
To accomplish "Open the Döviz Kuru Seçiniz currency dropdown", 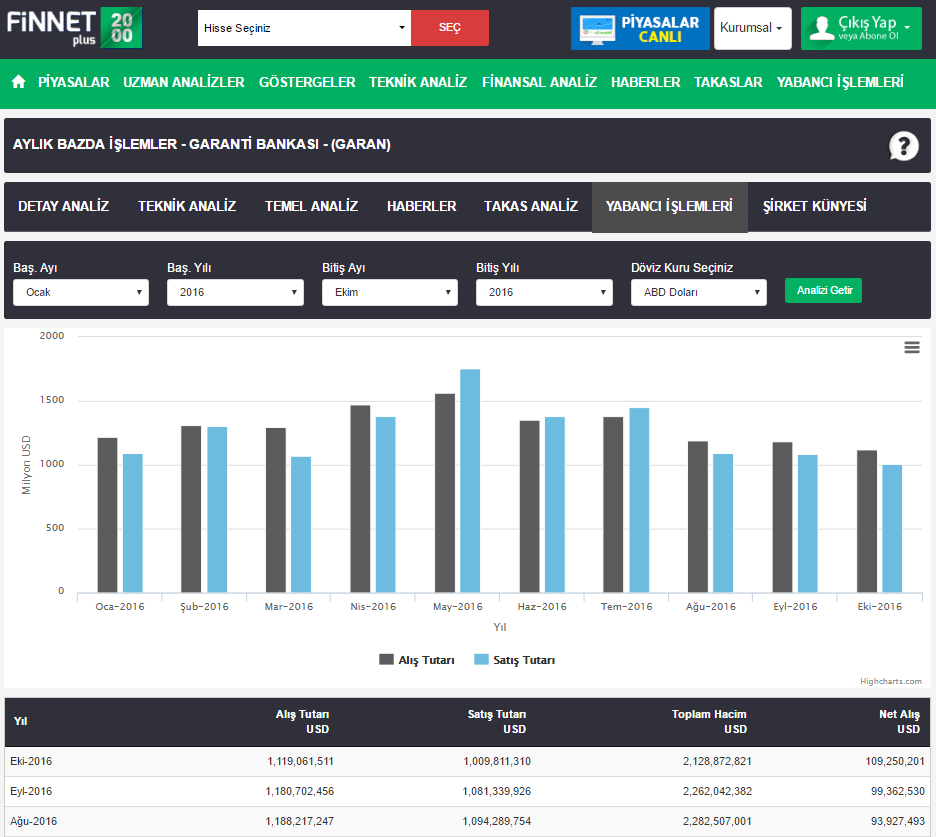I will 699,293.
